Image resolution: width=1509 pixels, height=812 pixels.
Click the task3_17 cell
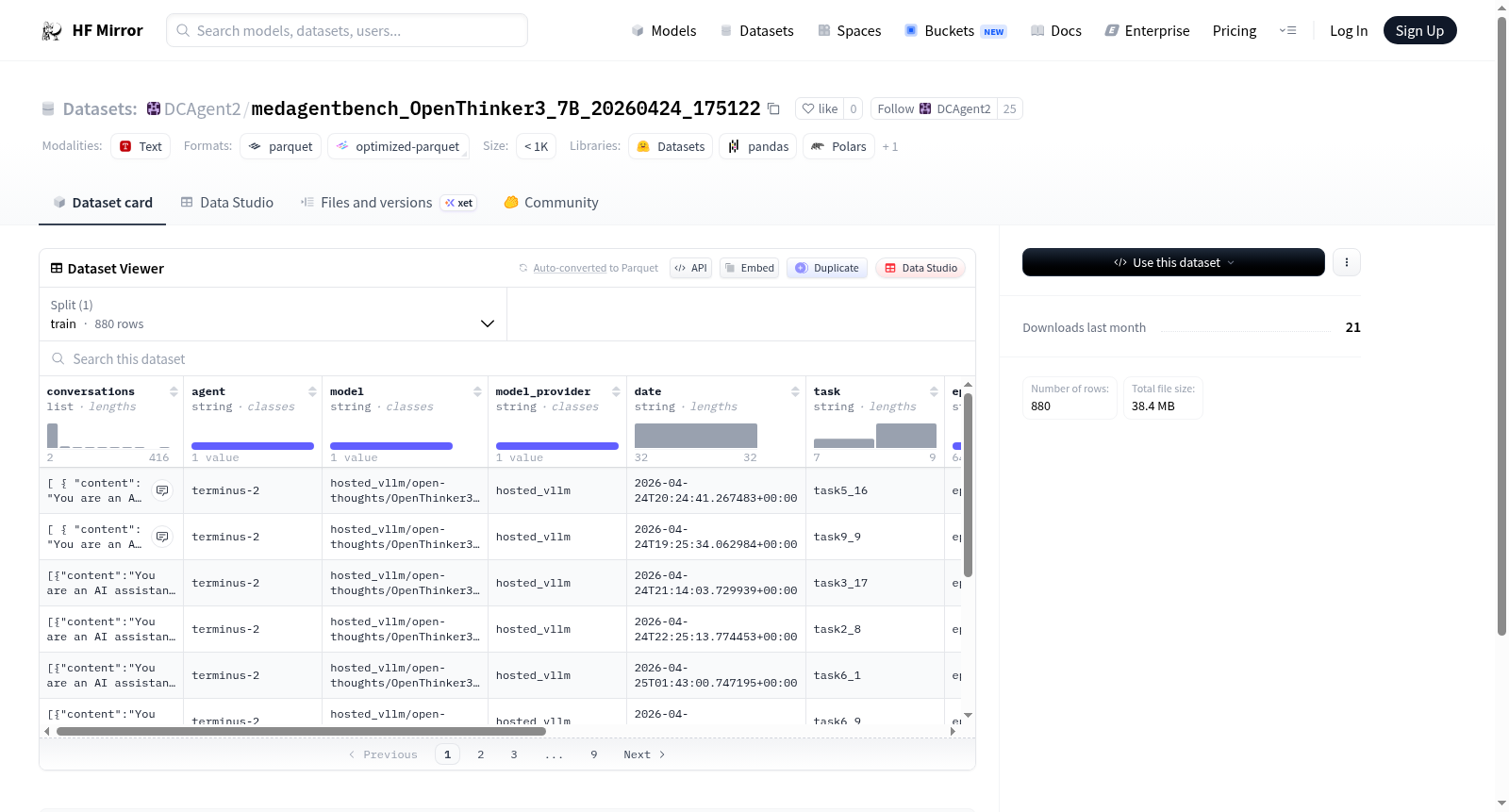874,583
